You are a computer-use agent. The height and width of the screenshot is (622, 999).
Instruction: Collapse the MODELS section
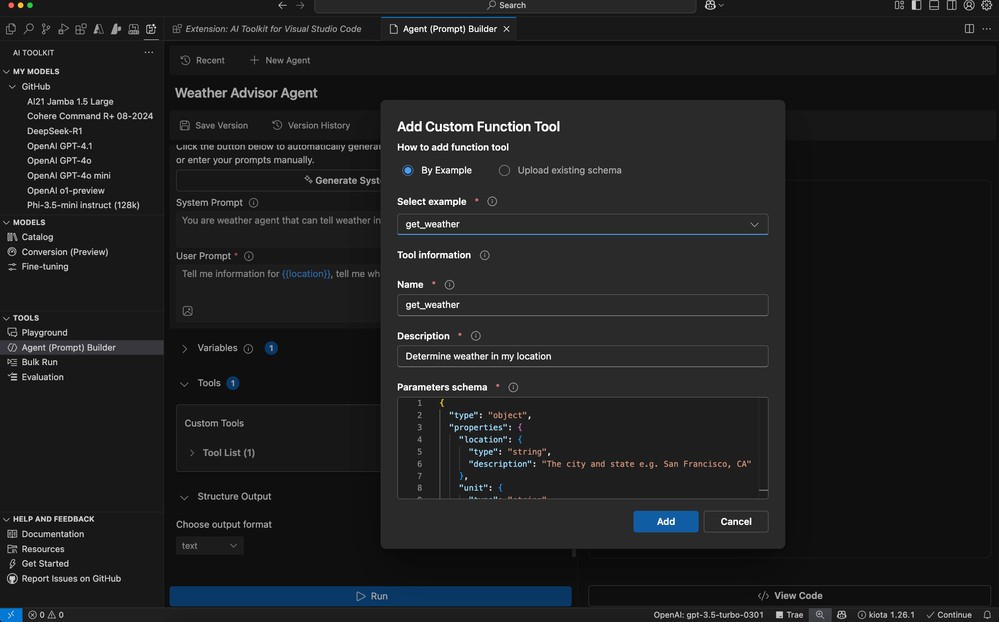(6, 222)
